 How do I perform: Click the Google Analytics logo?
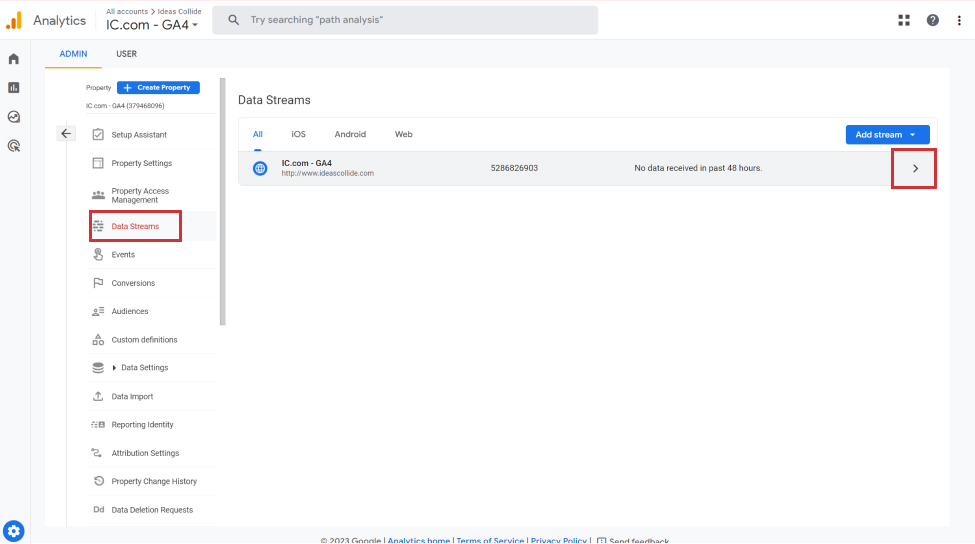[x=14, y=21]
